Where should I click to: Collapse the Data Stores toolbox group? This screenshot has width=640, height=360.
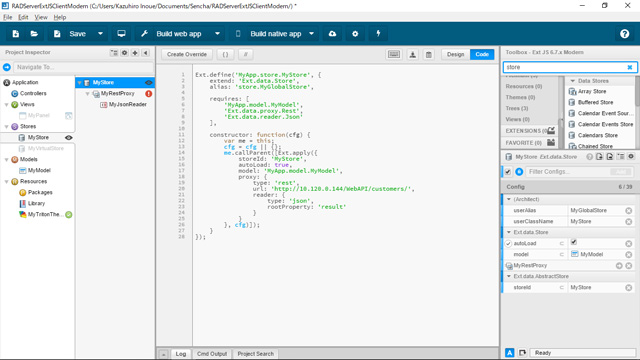572,81
